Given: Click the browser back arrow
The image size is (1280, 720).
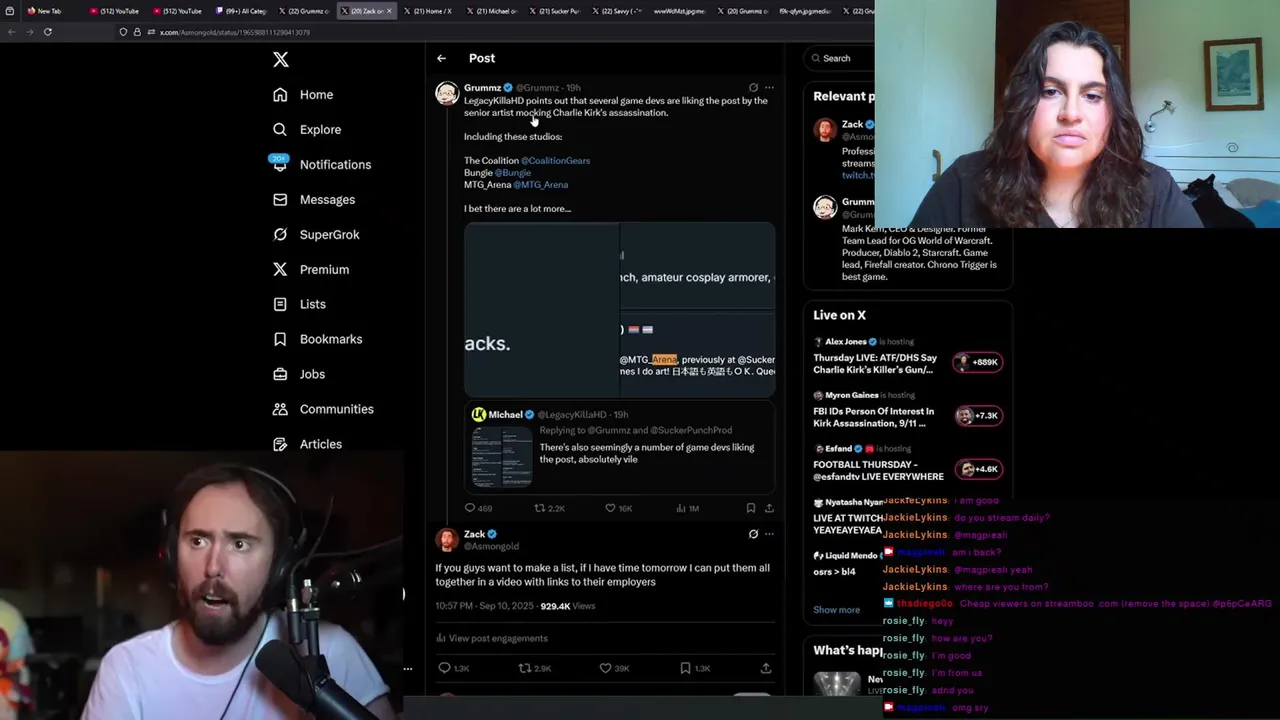Looking at the screenshot, I should pyautogui.click(x=11, y=32).
